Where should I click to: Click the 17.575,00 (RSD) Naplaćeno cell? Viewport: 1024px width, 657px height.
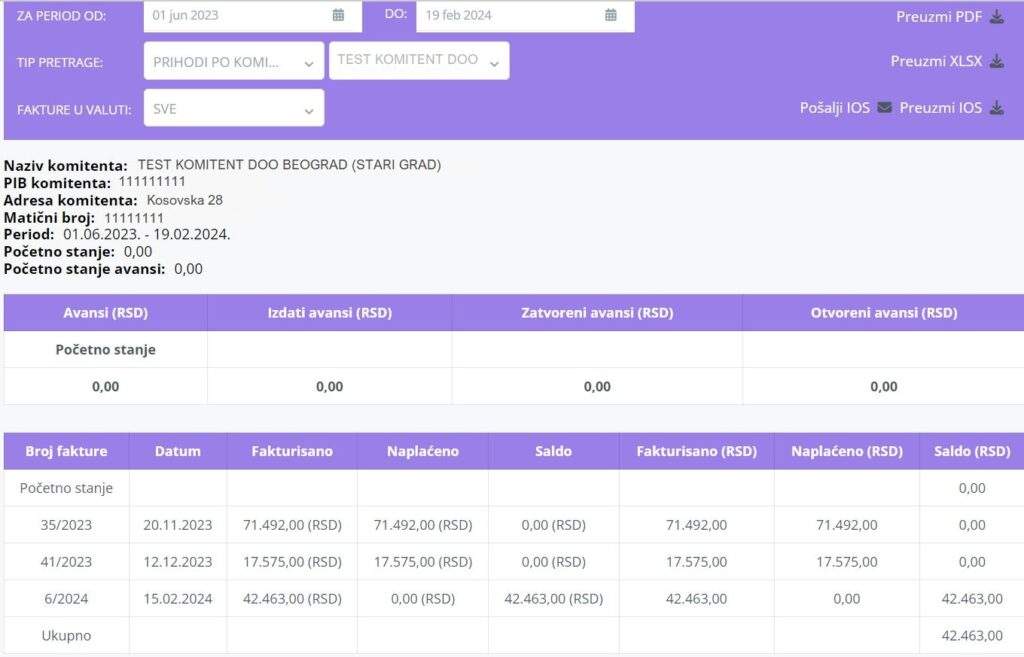[x=423, y=562]
